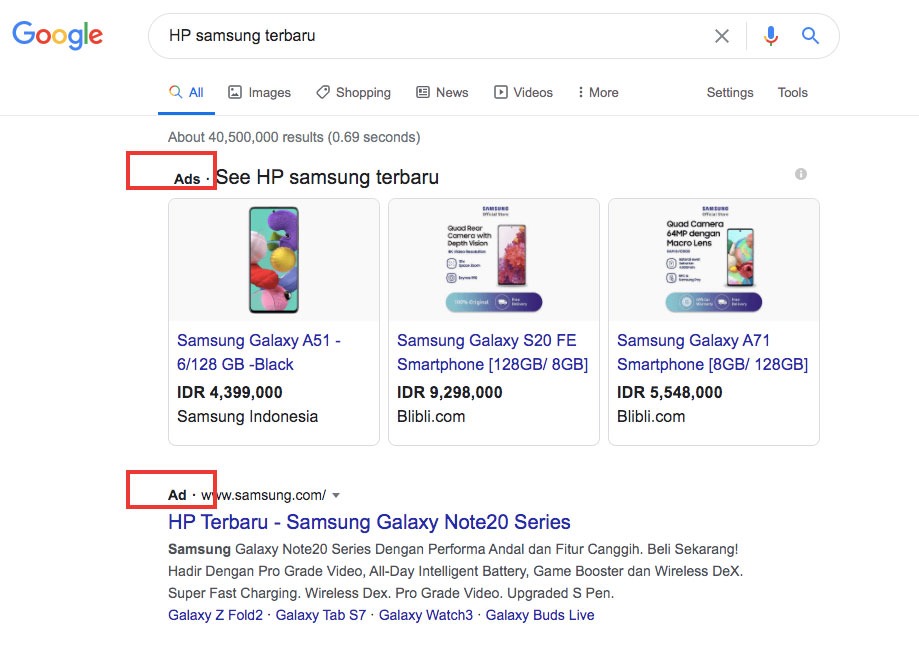The width and height of the screenshot is (919, 649).
Task: Open Tools options
Action: [792, 93]
